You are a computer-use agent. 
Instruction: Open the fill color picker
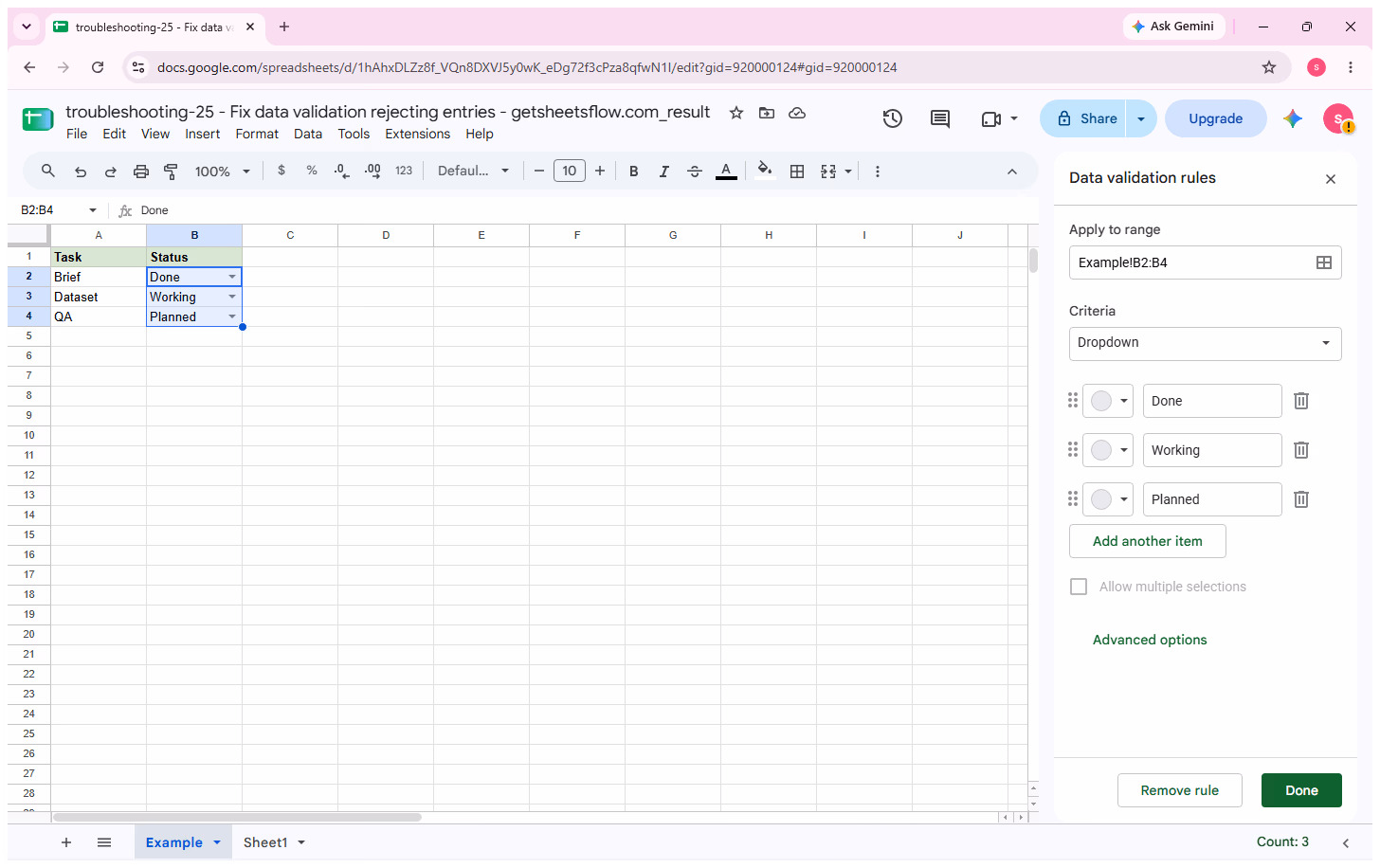[764, 171]
